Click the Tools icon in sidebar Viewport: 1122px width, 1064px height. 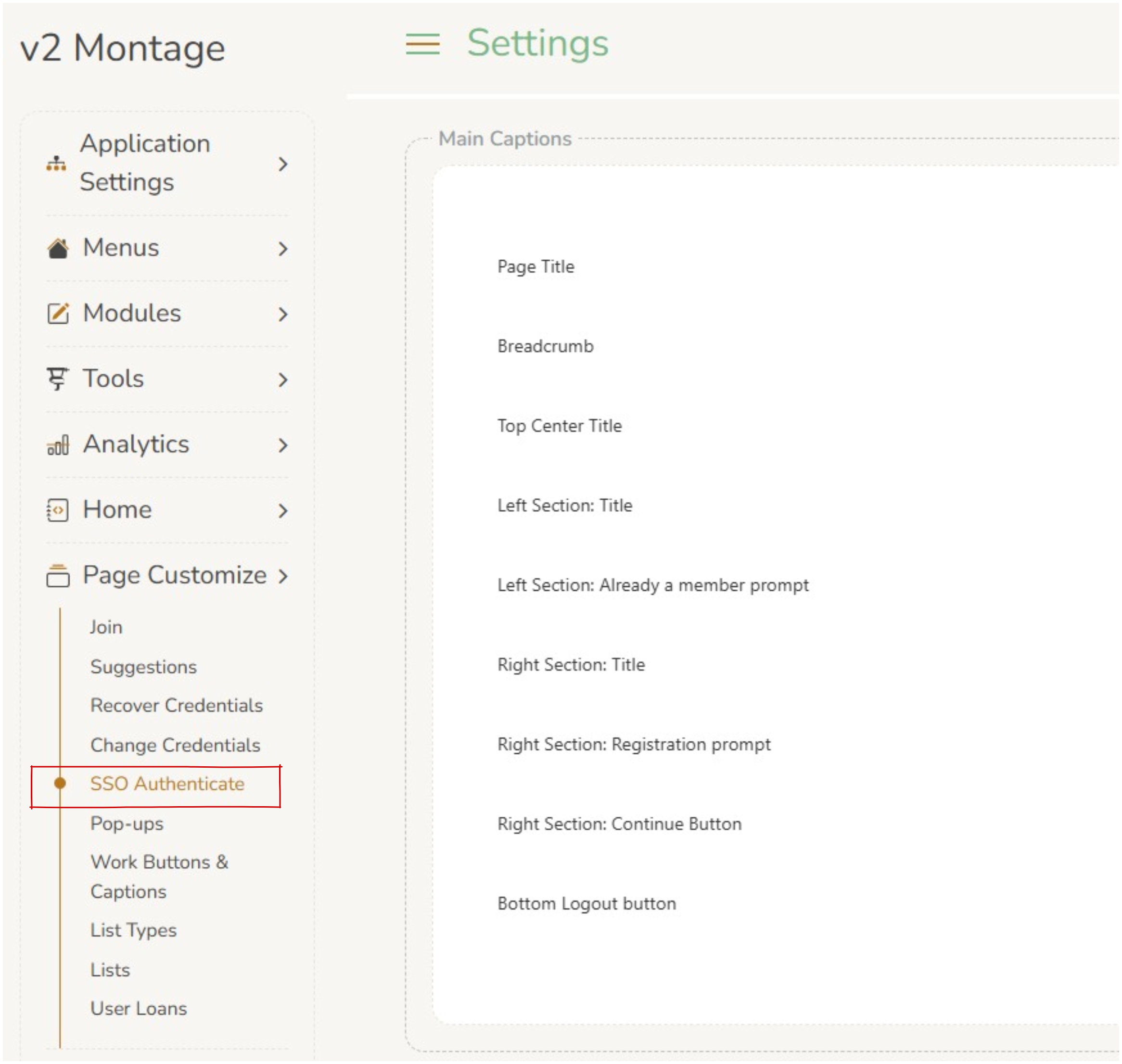pos(57,379)
